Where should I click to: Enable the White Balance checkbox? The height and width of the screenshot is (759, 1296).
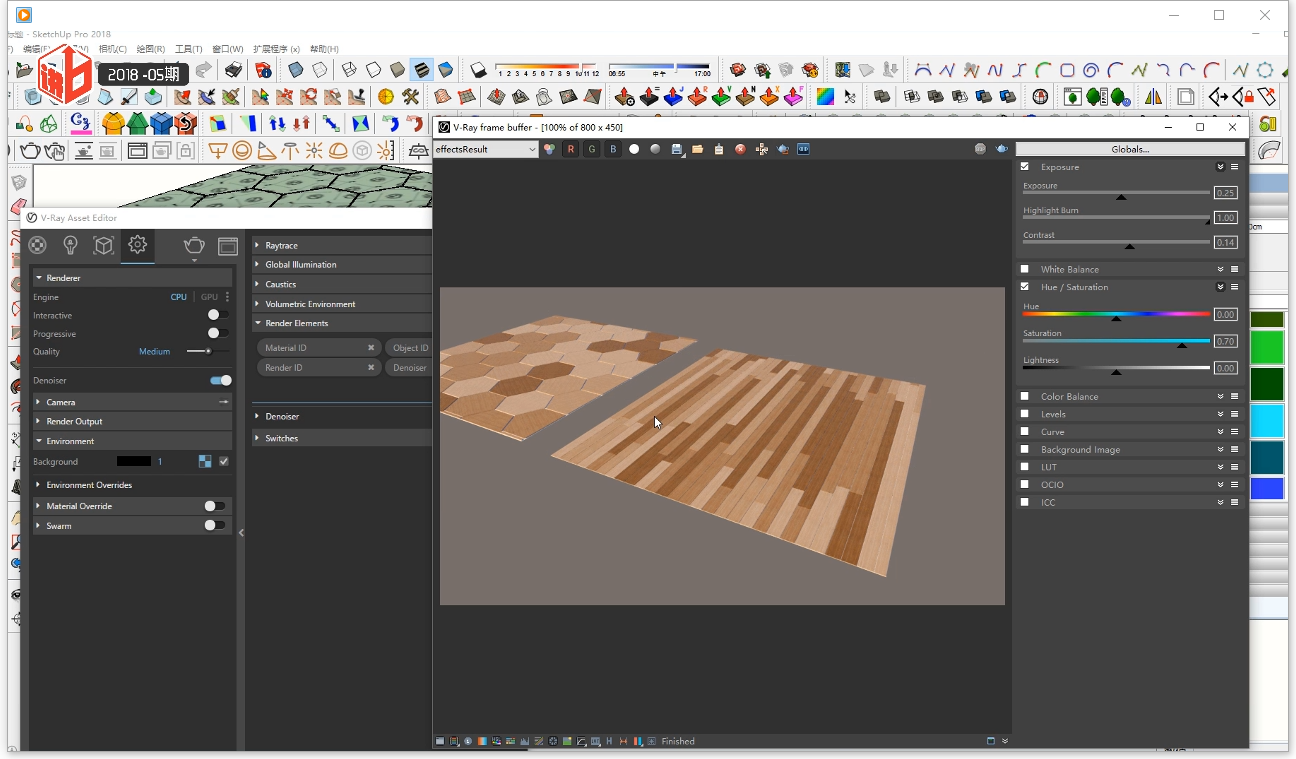pyautogui.click(x=1024, y=269)
